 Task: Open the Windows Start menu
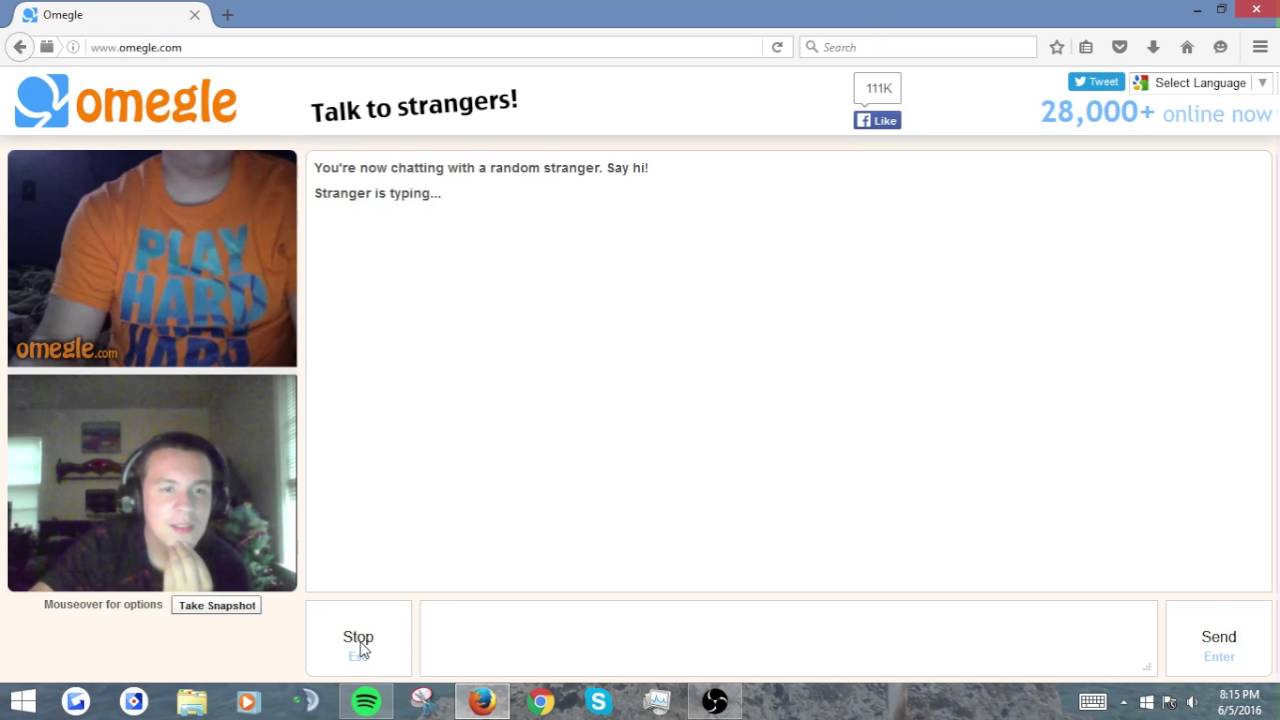(23, 702)
